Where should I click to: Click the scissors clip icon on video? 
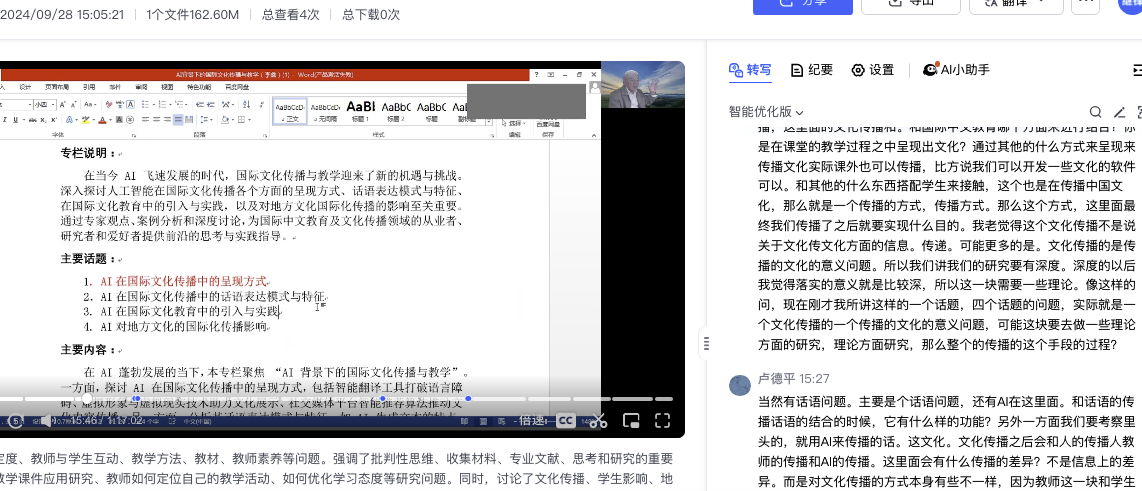(598, 420)
